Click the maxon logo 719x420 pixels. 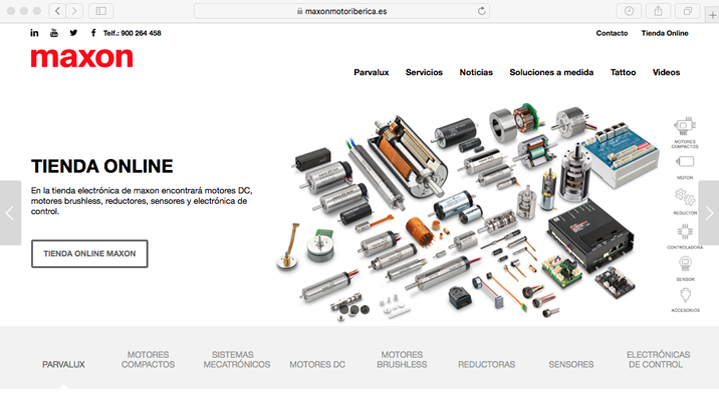(x=82, y=58)
